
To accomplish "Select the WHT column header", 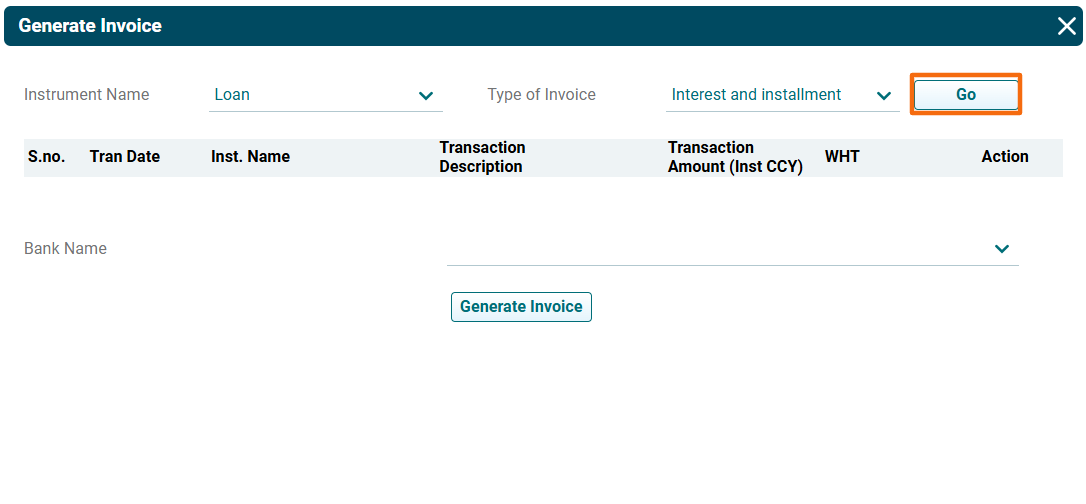I will click(x=842, y=157).
